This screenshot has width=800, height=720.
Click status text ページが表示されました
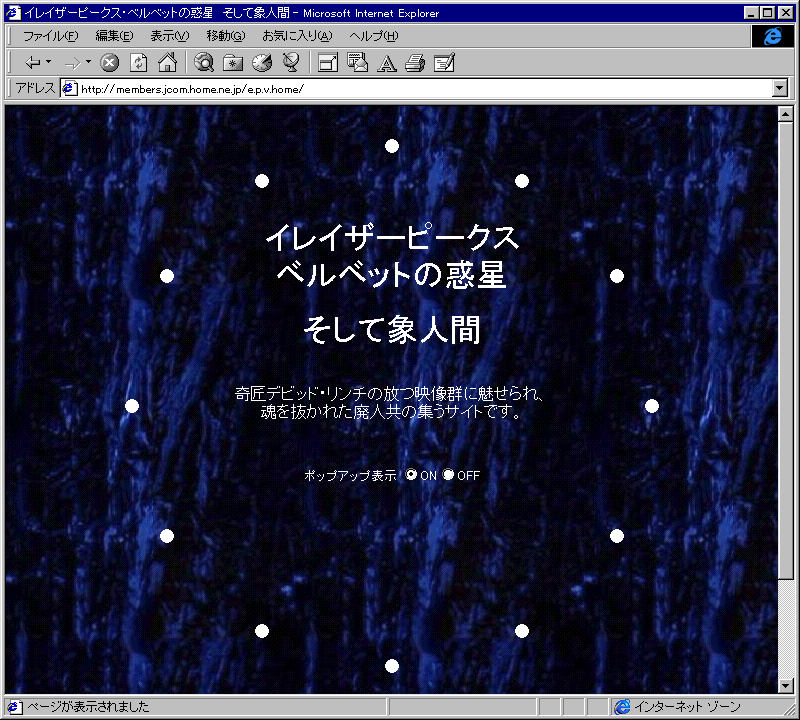tap(88, 707)
